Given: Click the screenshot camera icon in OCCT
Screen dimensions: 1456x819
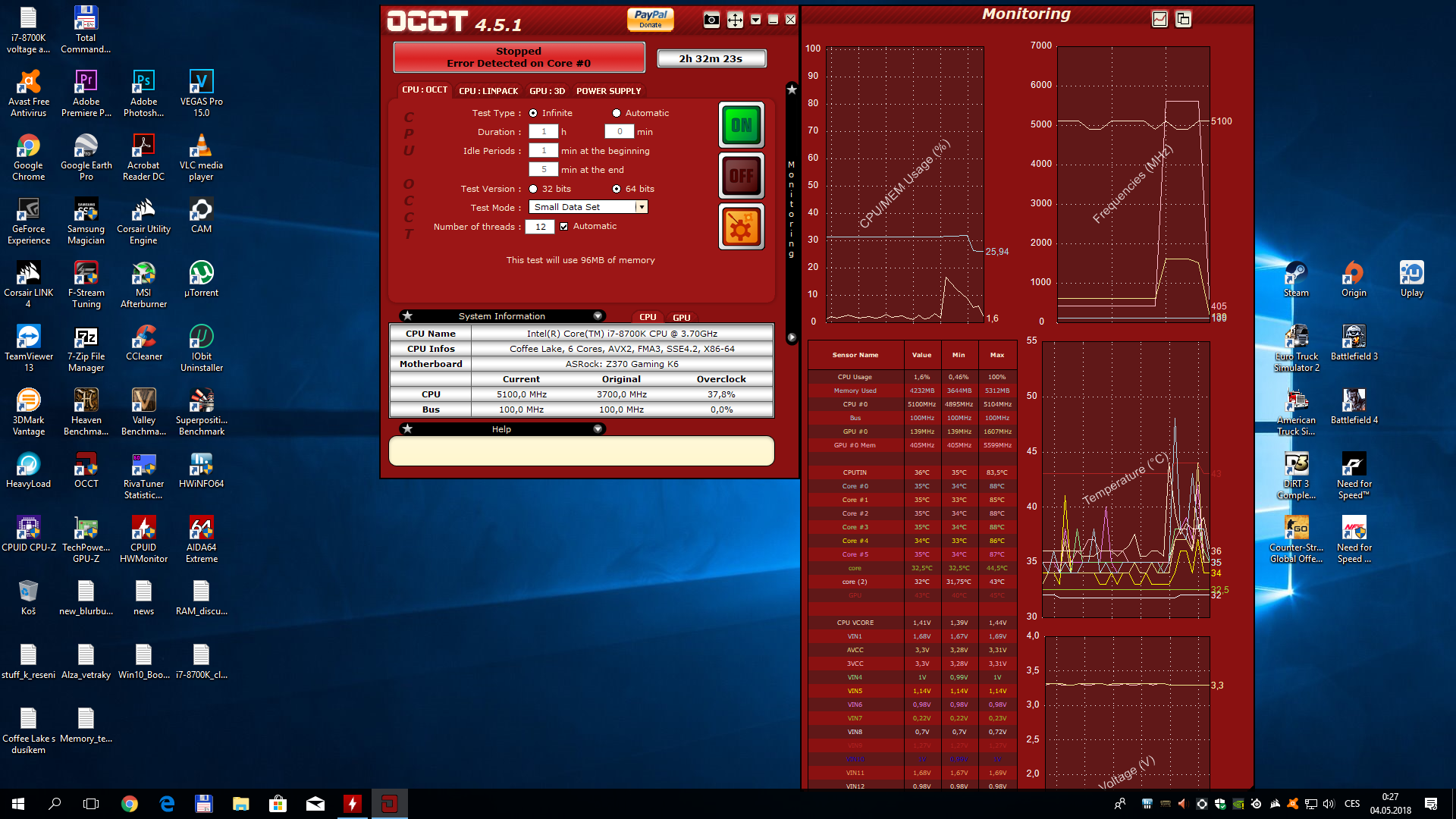Looking at the screenshot, I should pyautogui.click(x=711, y=20).
